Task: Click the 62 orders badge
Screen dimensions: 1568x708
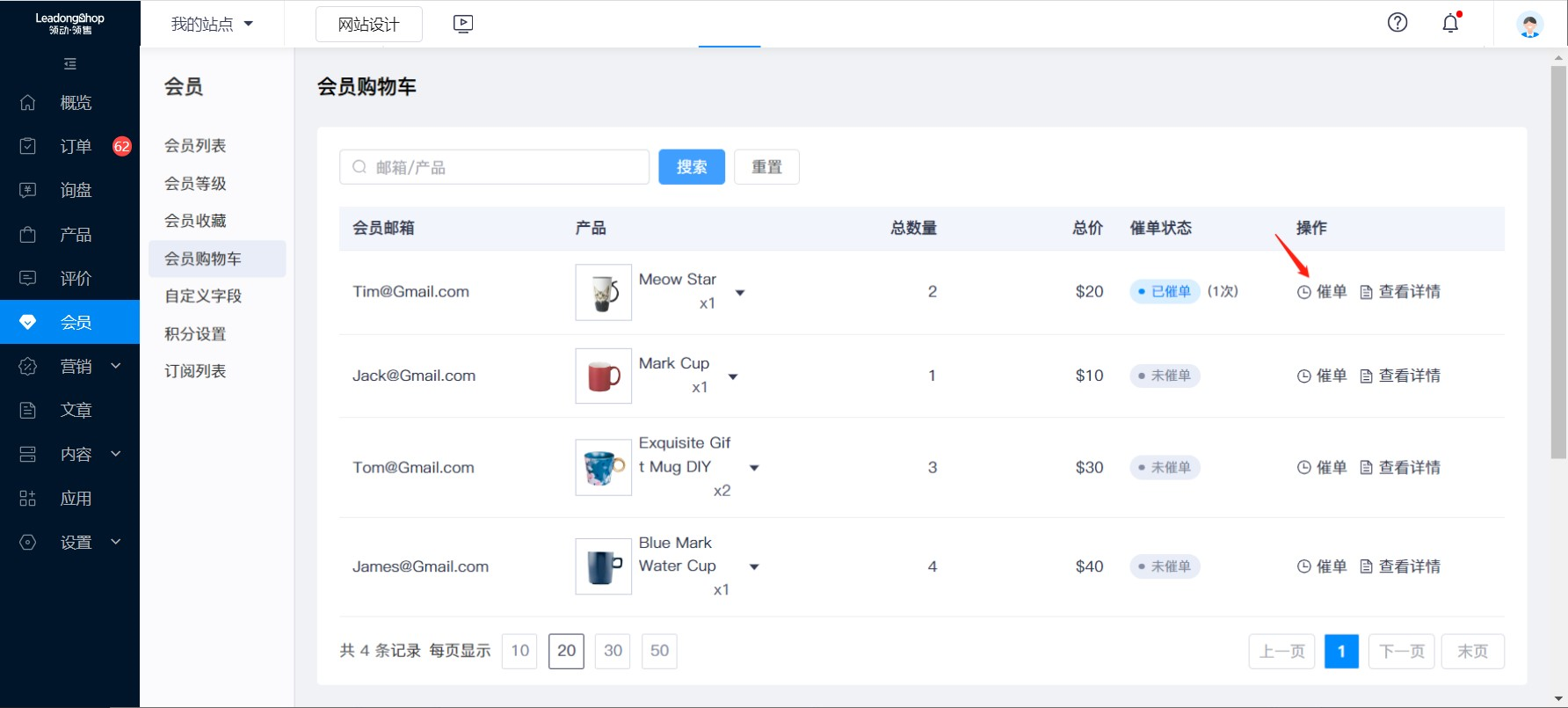Action: click(122, 146)
